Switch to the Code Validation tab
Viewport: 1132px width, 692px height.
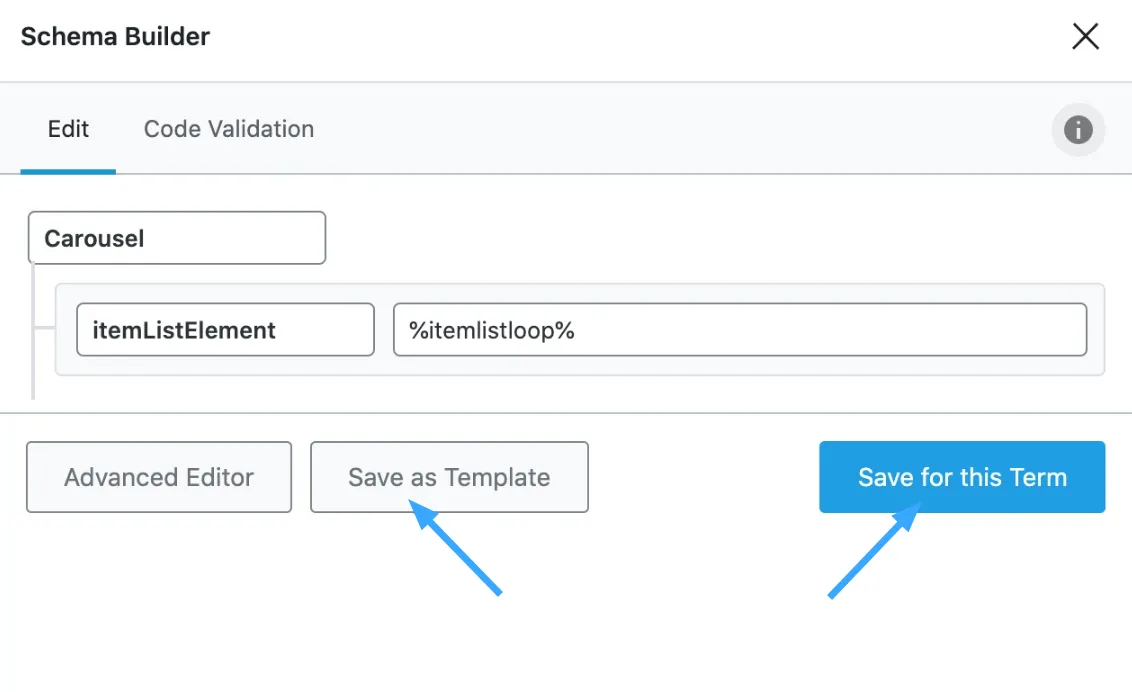[x=229, y=129]
